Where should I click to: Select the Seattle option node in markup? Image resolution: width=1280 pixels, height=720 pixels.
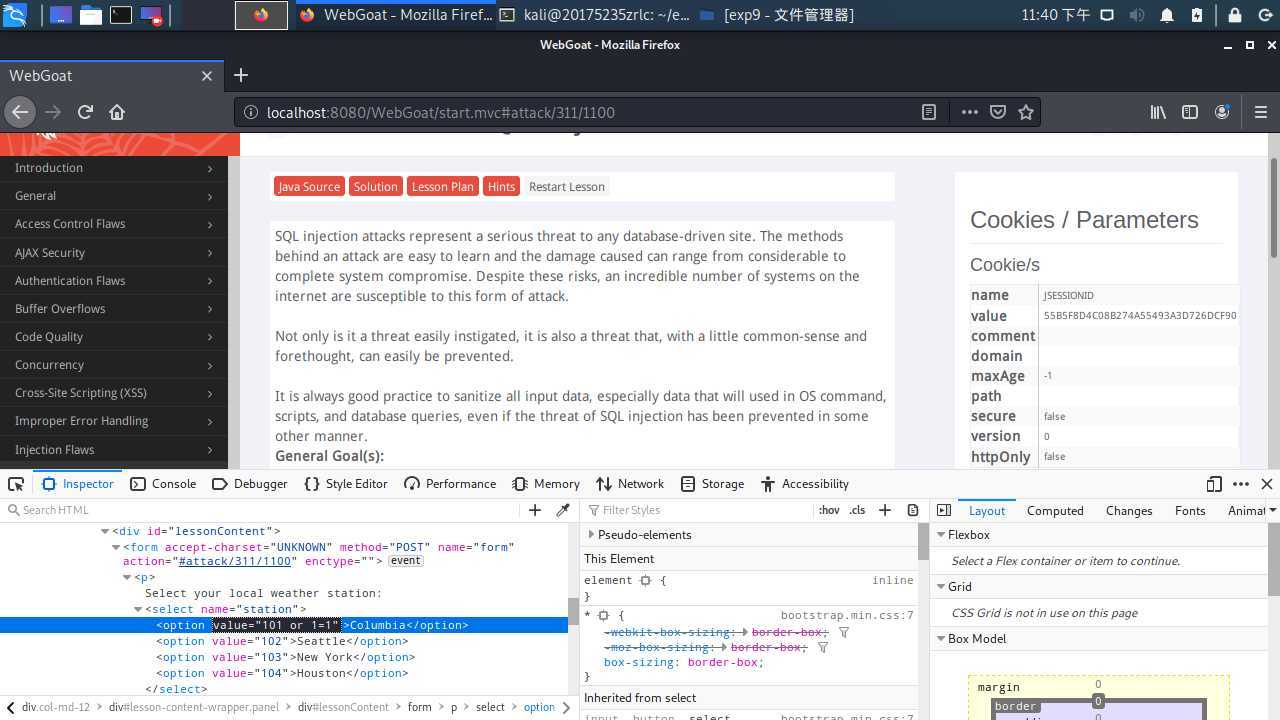(282, 641)
